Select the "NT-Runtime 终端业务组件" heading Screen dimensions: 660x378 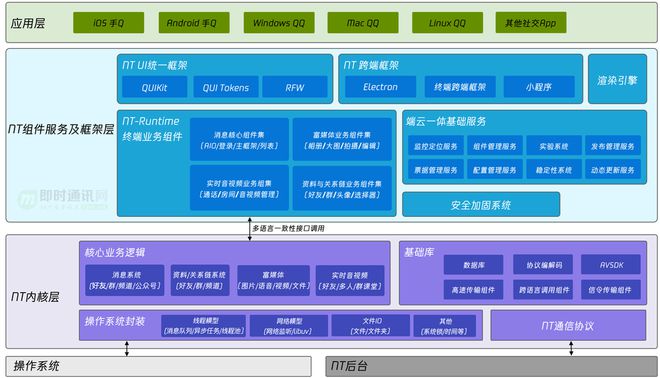click(152, 129)
